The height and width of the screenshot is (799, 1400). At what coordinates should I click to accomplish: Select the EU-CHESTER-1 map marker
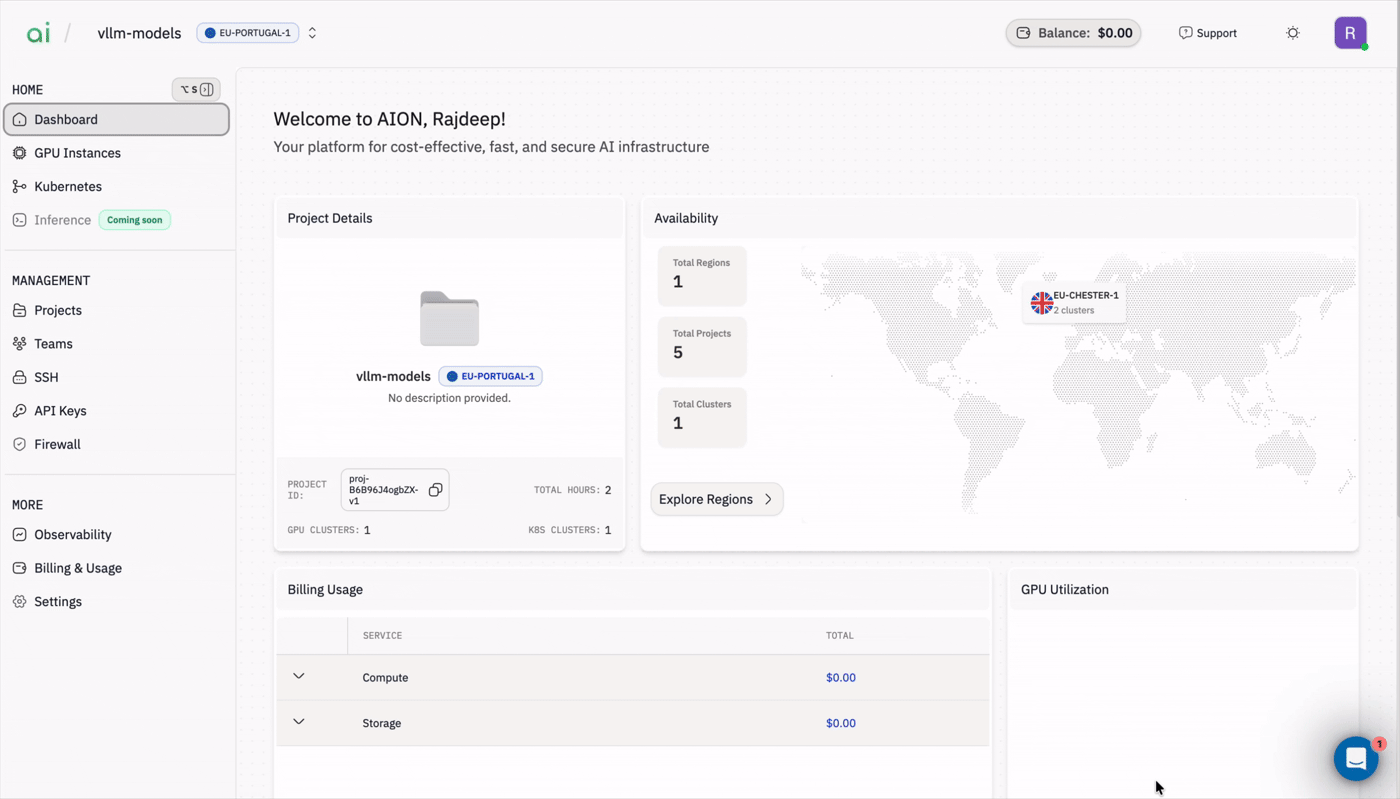point(1075,302)
